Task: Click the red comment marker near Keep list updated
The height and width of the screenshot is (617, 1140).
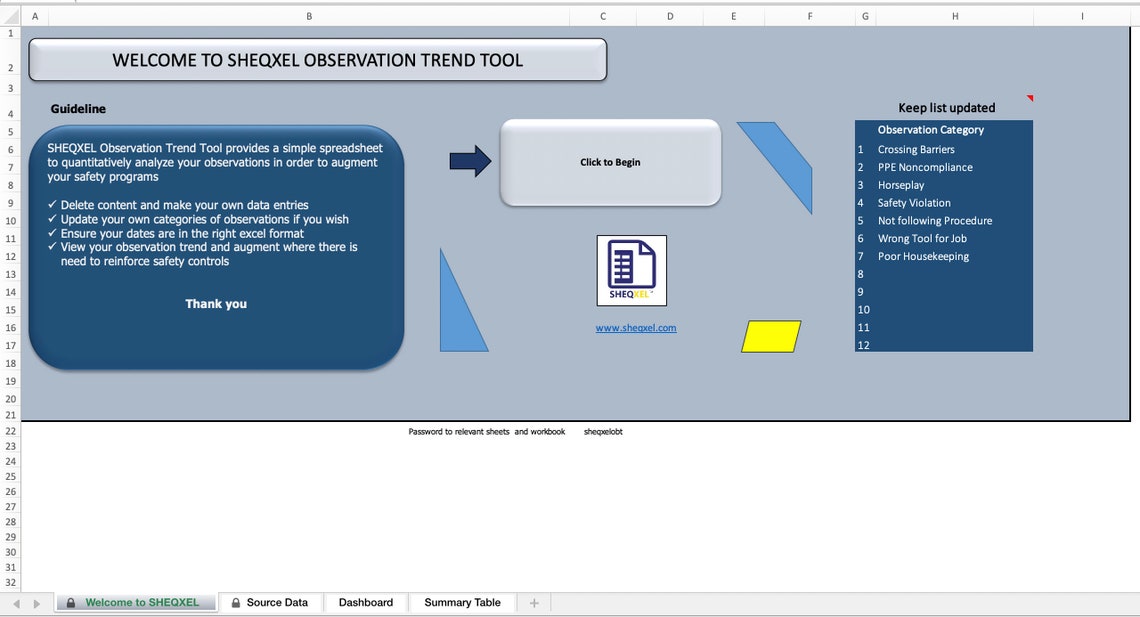Action: (x=1030, y=97)
